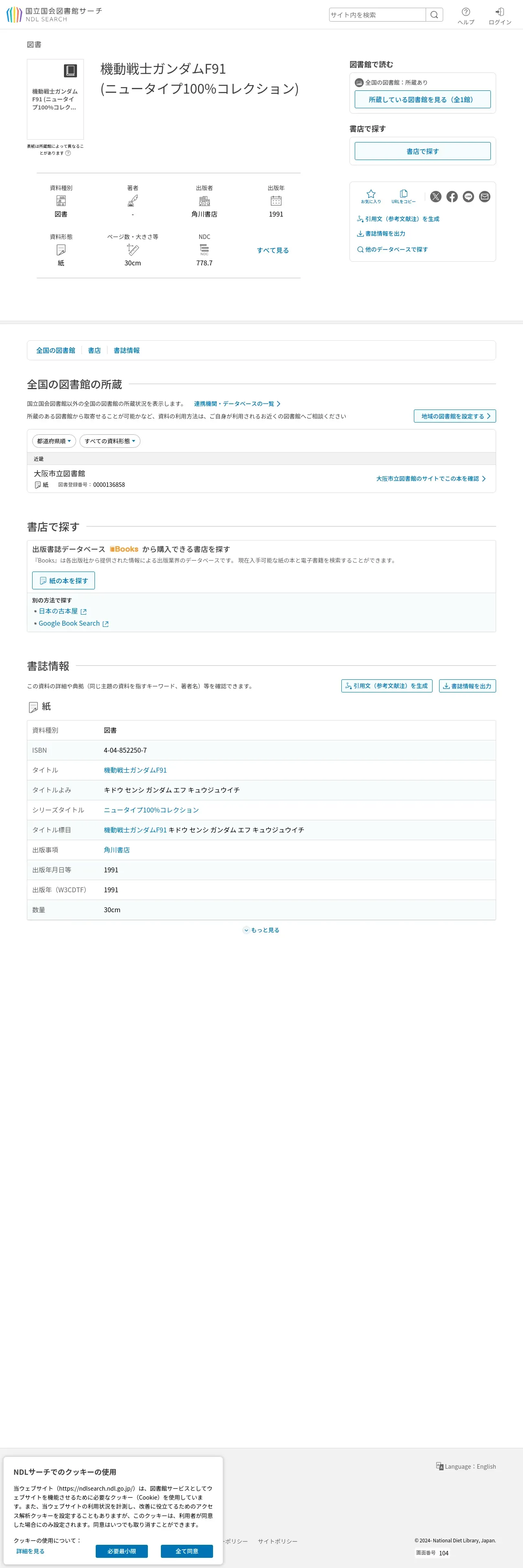Click series link ニュータイプ100%コレクション
The width and height of the screenshot is (523, 1568).
151,810
